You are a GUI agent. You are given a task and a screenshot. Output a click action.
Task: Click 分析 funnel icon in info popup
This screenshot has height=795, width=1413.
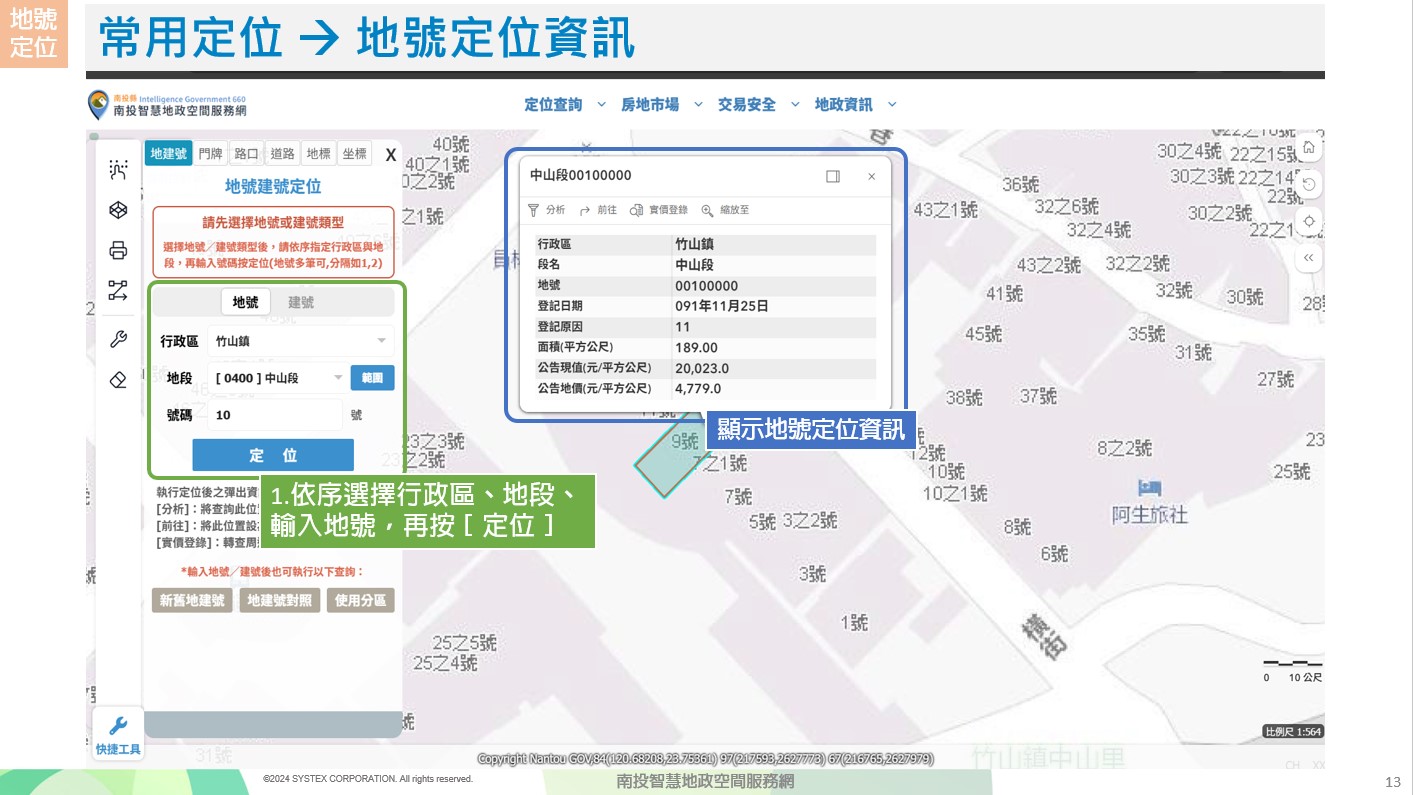pyautogui.click(x=534, y=210)
